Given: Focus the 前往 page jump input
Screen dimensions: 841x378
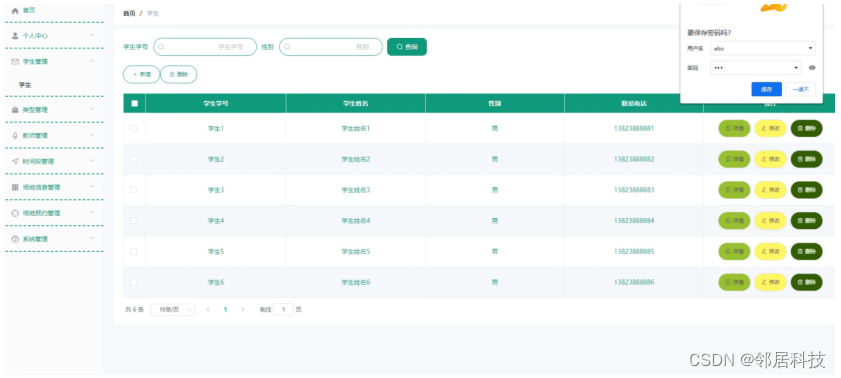Looking at the screenshot, I should (x=284, y=309).
